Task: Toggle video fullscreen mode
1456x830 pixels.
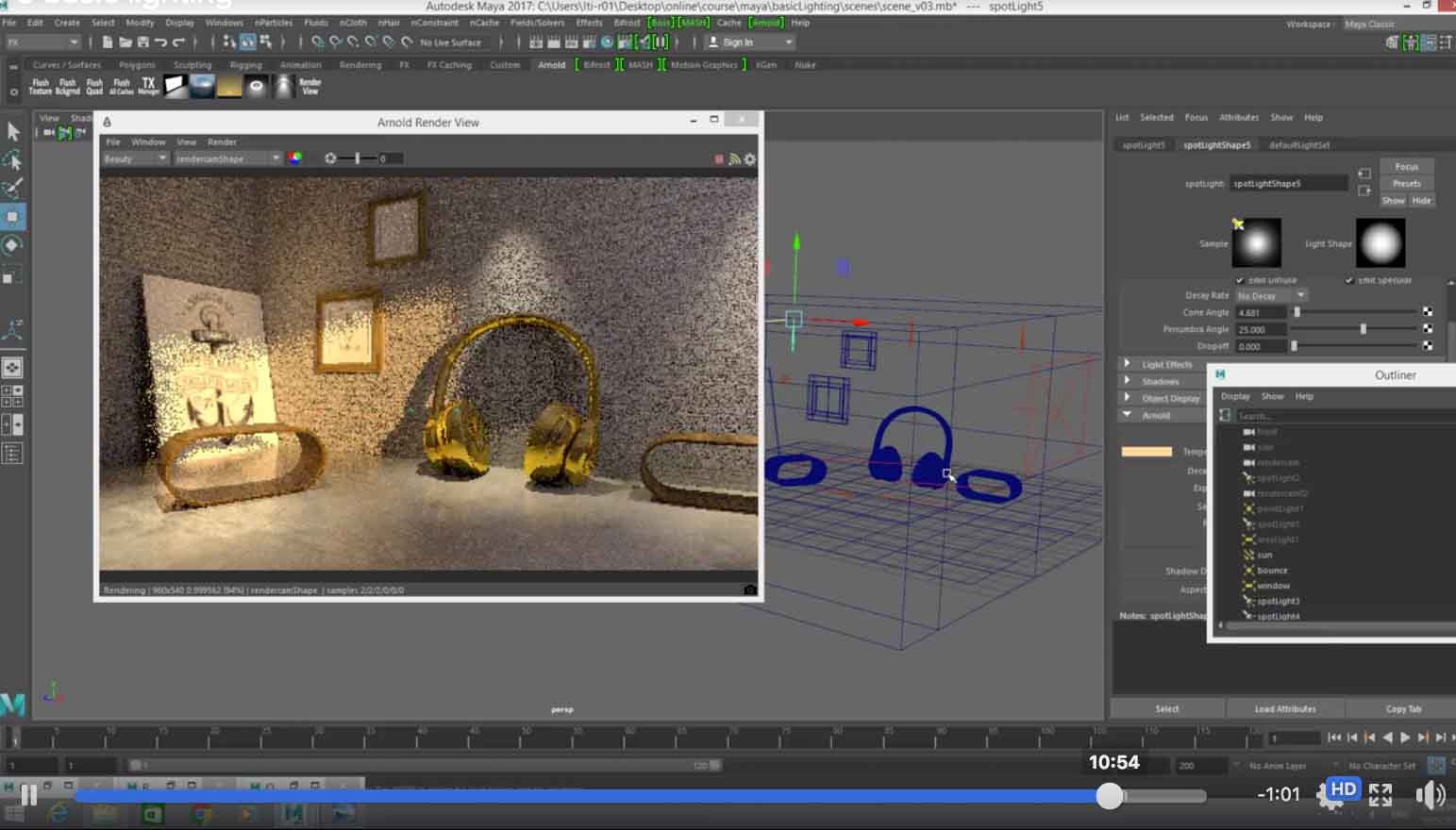Action: click(1381, 795)
